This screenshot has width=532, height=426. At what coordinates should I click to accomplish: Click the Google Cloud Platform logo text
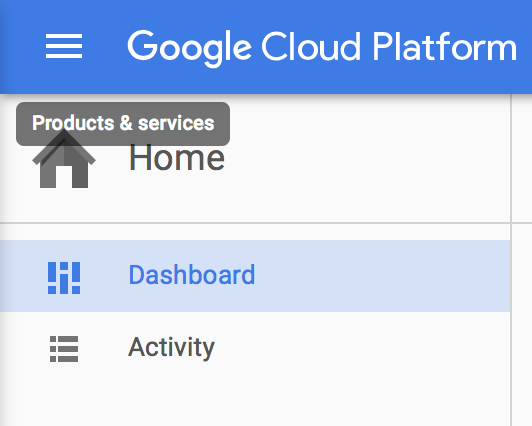click(x=322, y=47)
